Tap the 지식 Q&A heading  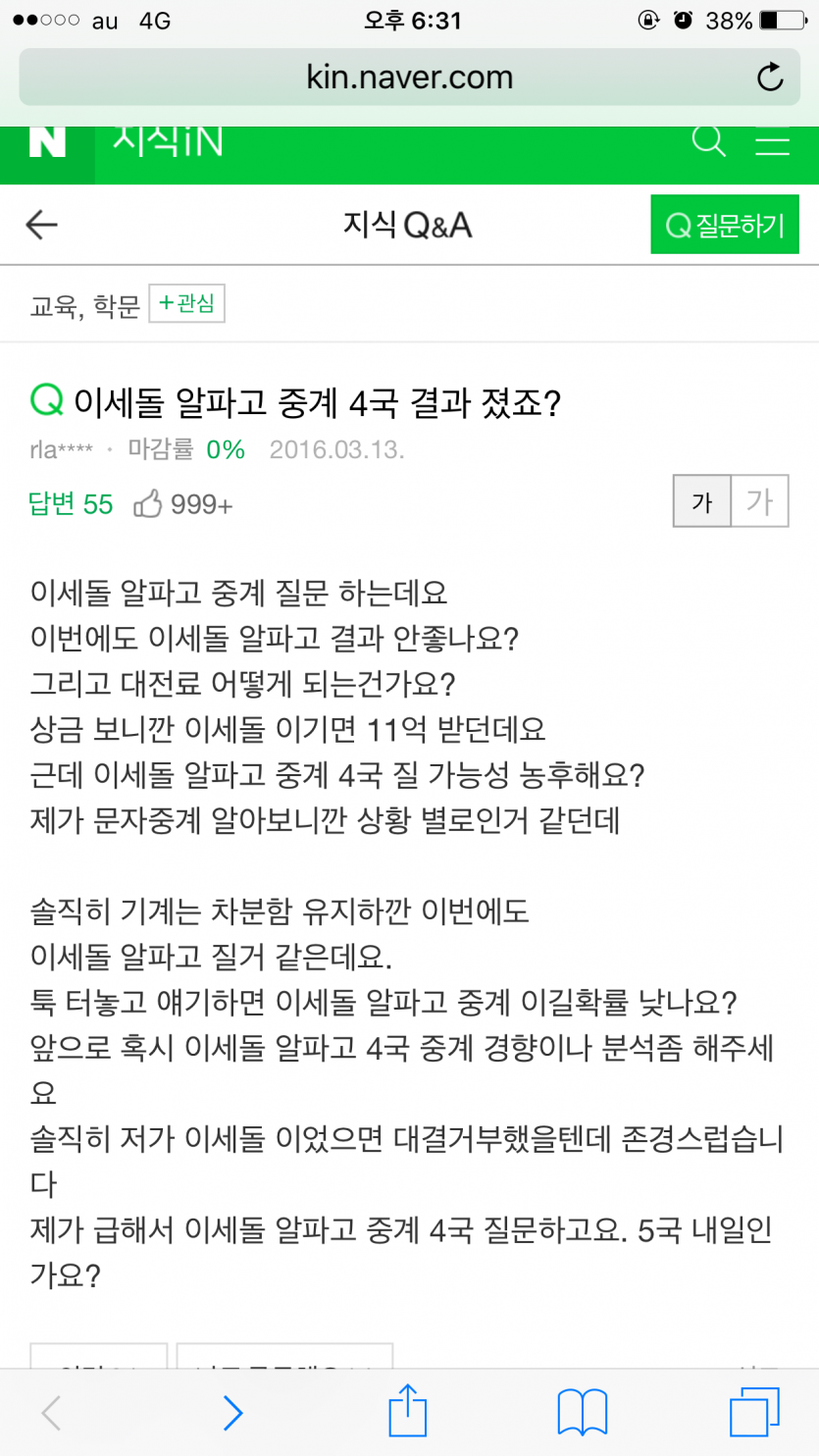[x=407, y=227]
